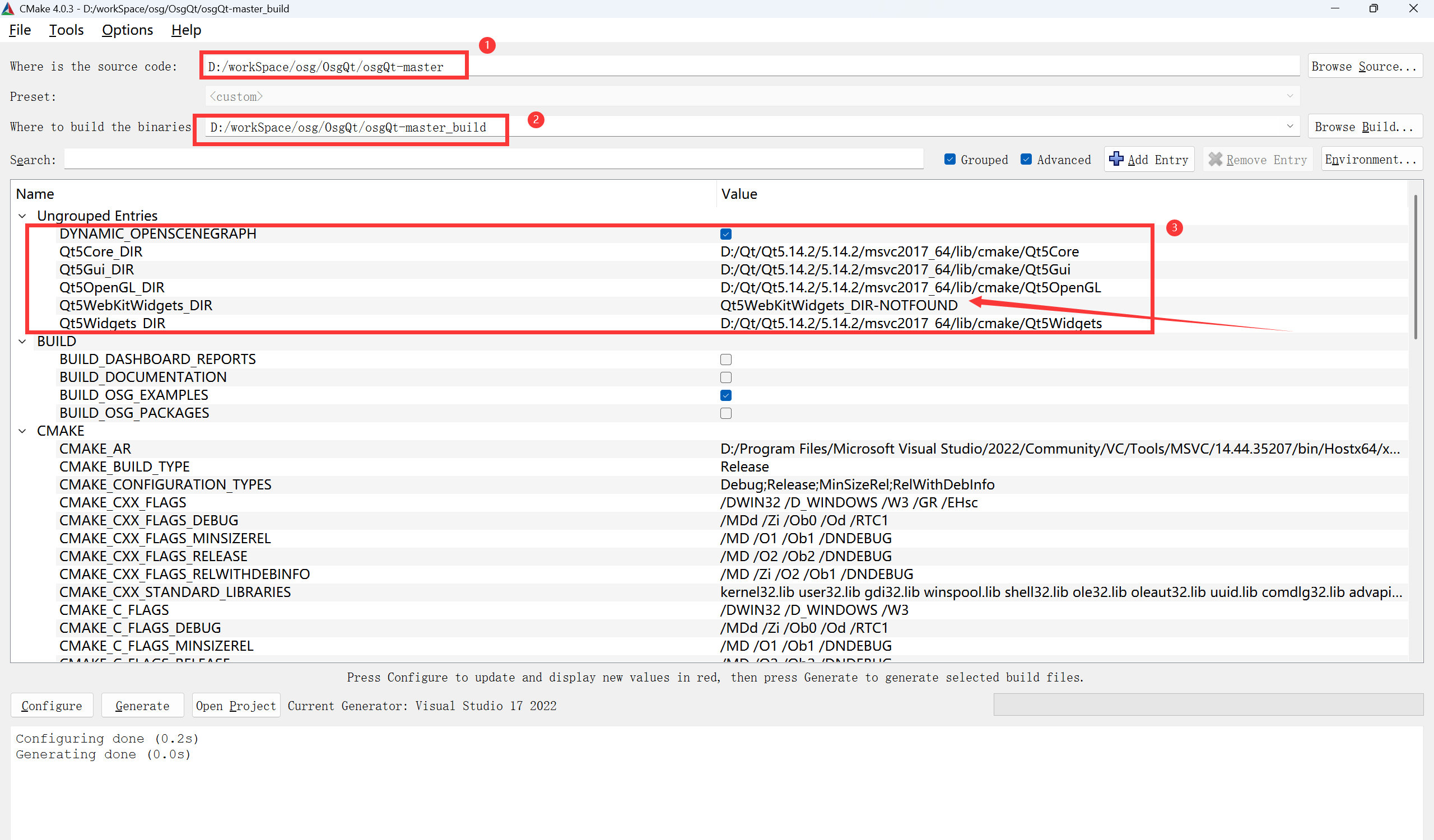
Task: Collapse the CMAKE group
Action: [x=22, y=431]
